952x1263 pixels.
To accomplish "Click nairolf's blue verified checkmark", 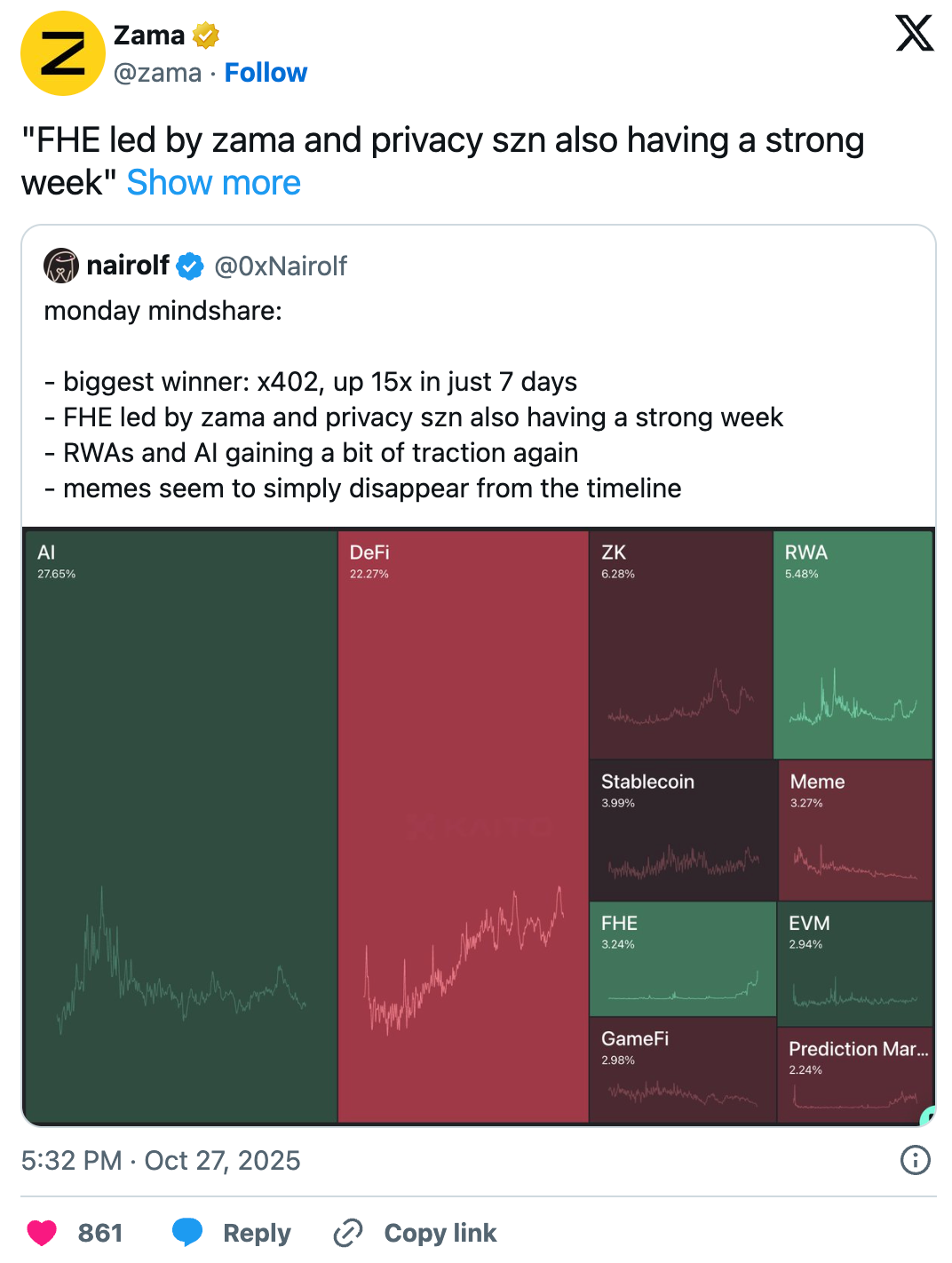I will 190,266.
